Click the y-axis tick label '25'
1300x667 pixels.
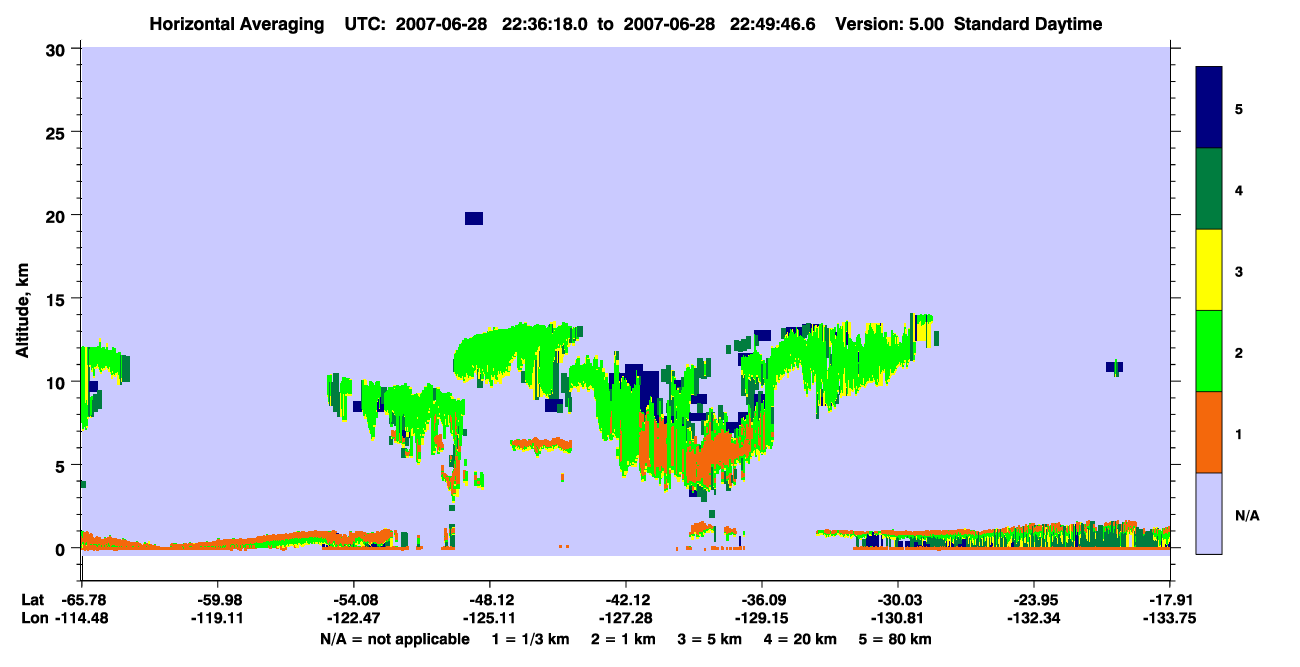[x=58, y=132]
